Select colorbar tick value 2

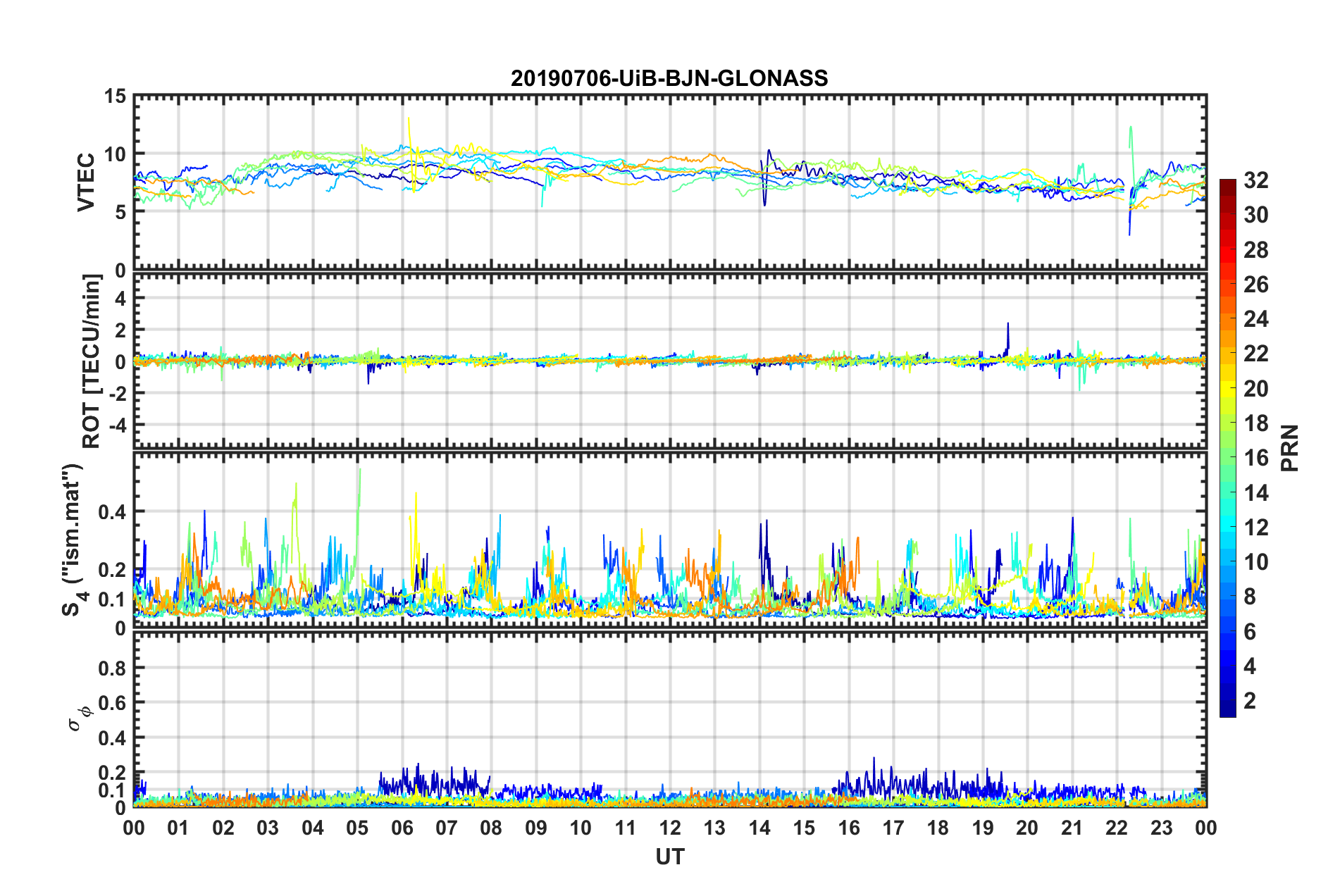[x=1250, y=701]
